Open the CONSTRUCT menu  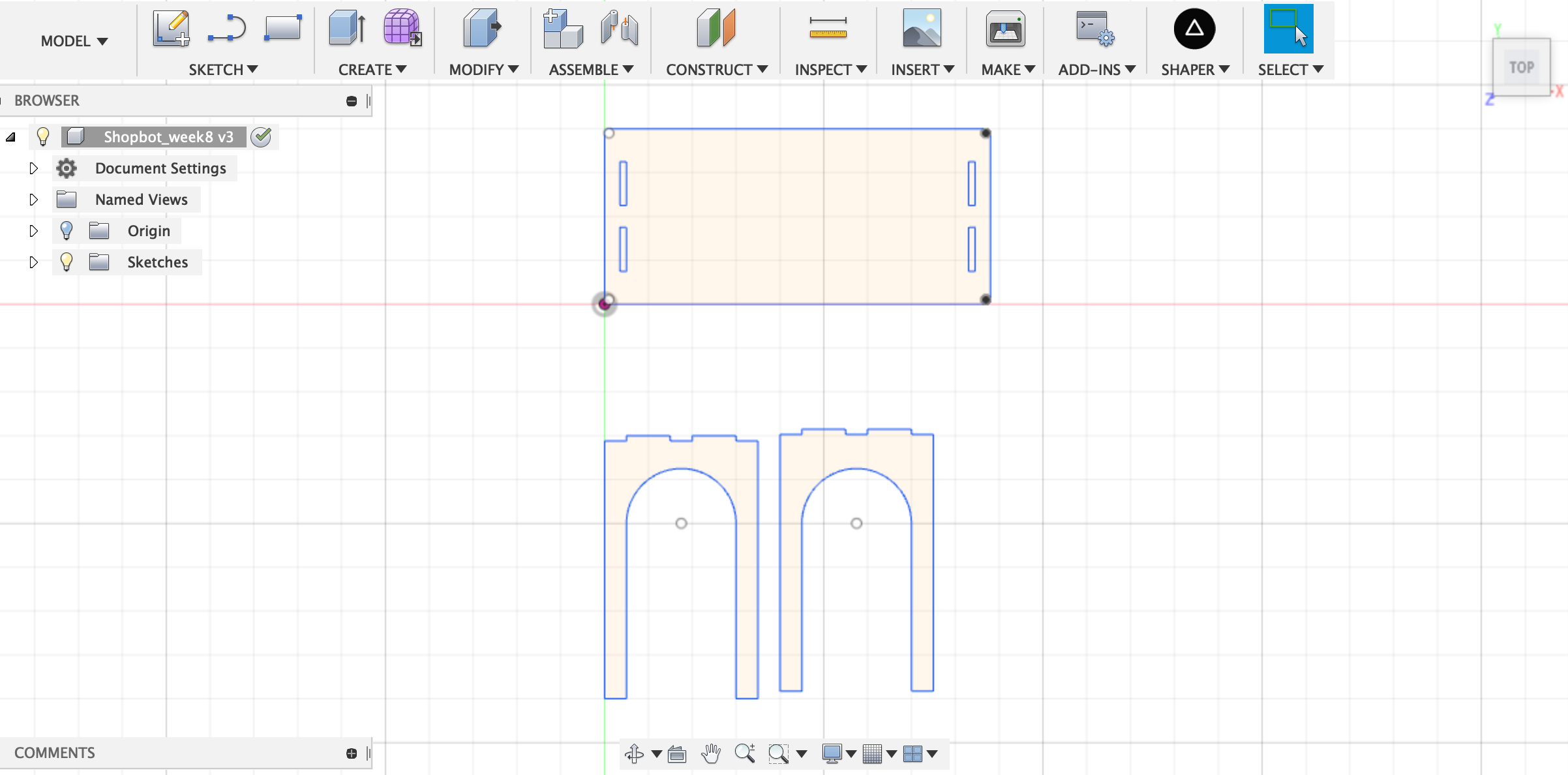(x=716, y=70)
